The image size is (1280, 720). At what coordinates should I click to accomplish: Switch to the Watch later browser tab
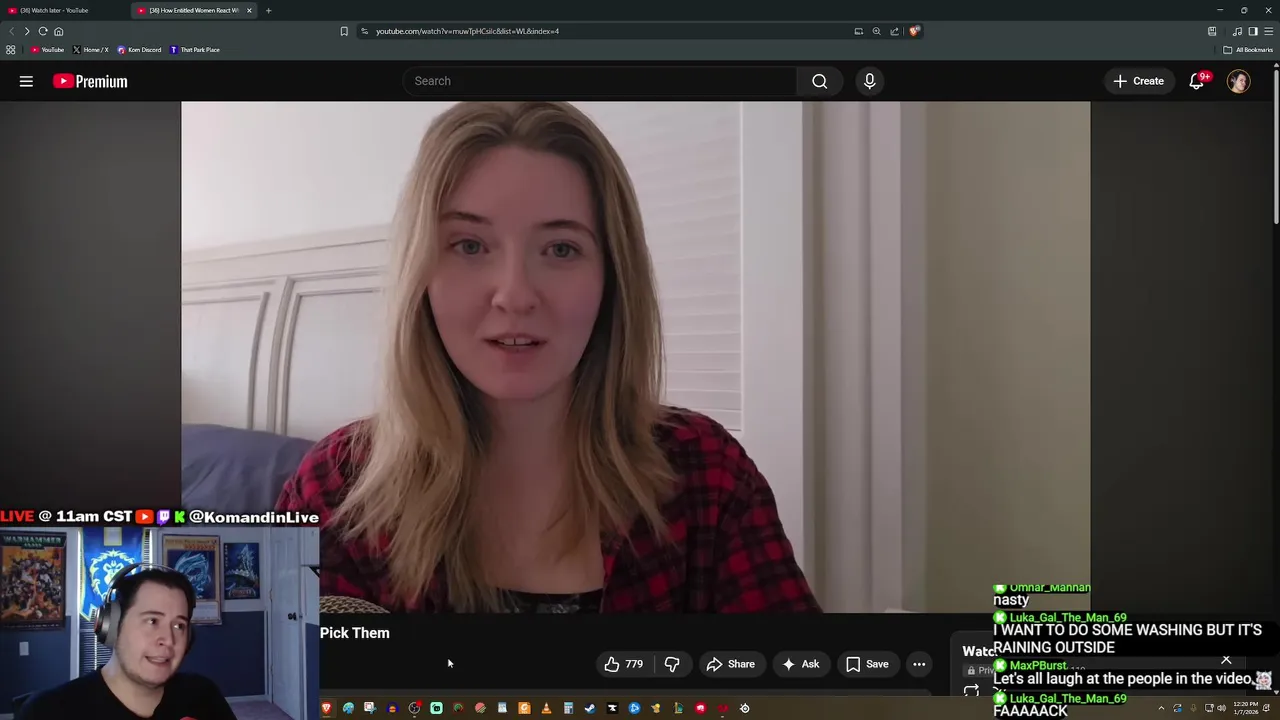tap(55, 10)
